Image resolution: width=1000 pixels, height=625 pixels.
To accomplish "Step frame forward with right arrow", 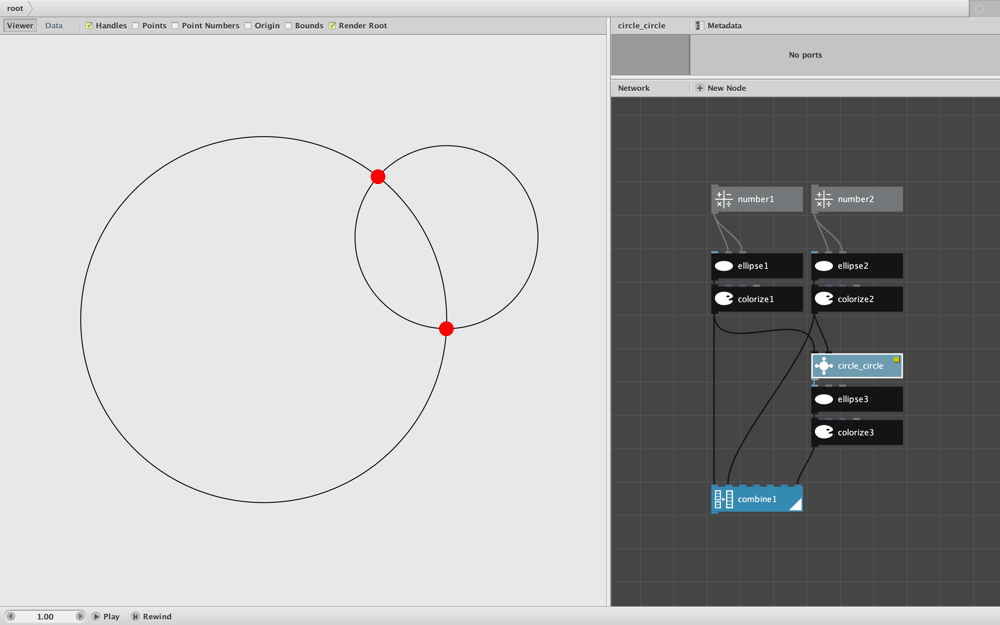I will pyautogui.click(x=80, y=617).
